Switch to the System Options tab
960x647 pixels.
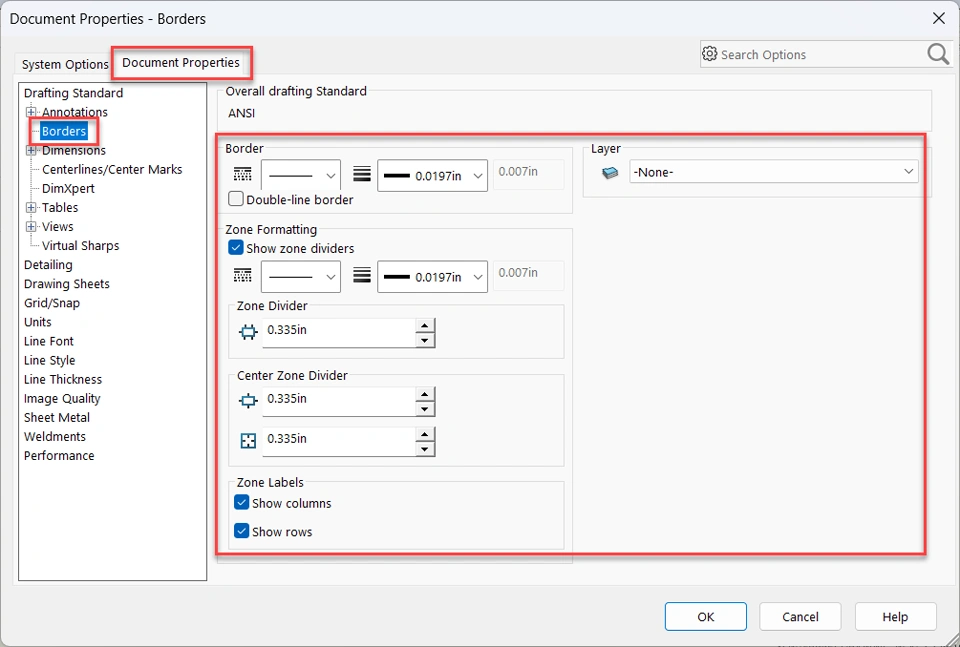pos(65,64)
